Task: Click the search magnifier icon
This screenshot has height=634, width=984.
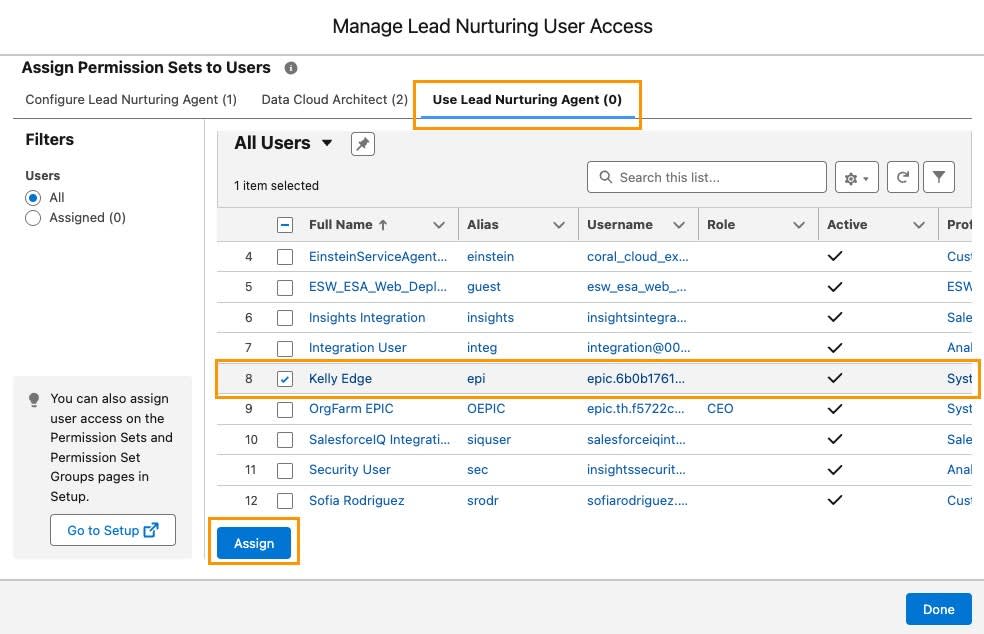Action: pyautogui.click(x=605, y=177)
